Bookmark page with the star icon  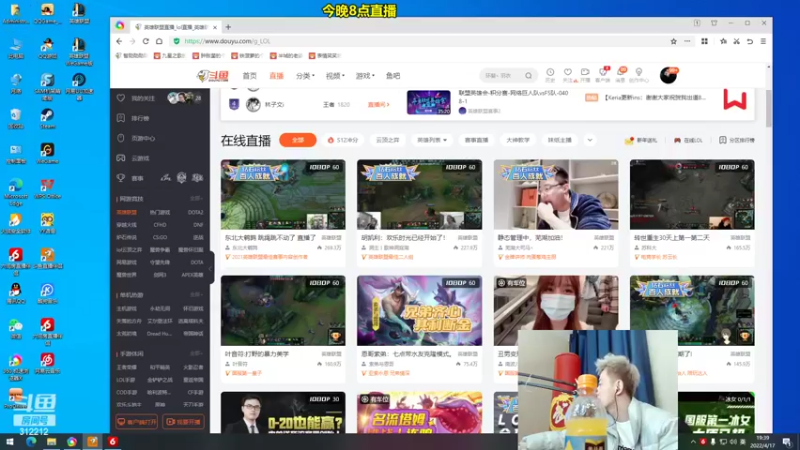(673, 41)
